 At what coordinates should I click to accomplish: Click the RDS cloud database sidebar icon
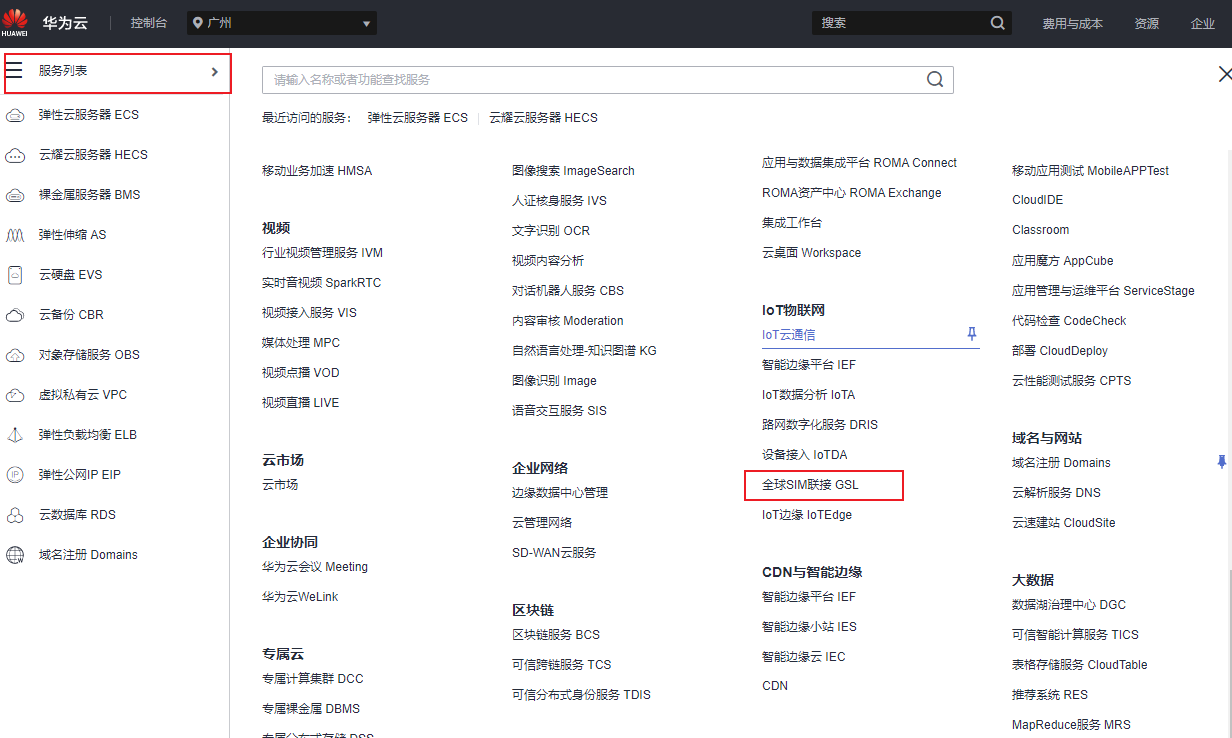coord(15,515)
